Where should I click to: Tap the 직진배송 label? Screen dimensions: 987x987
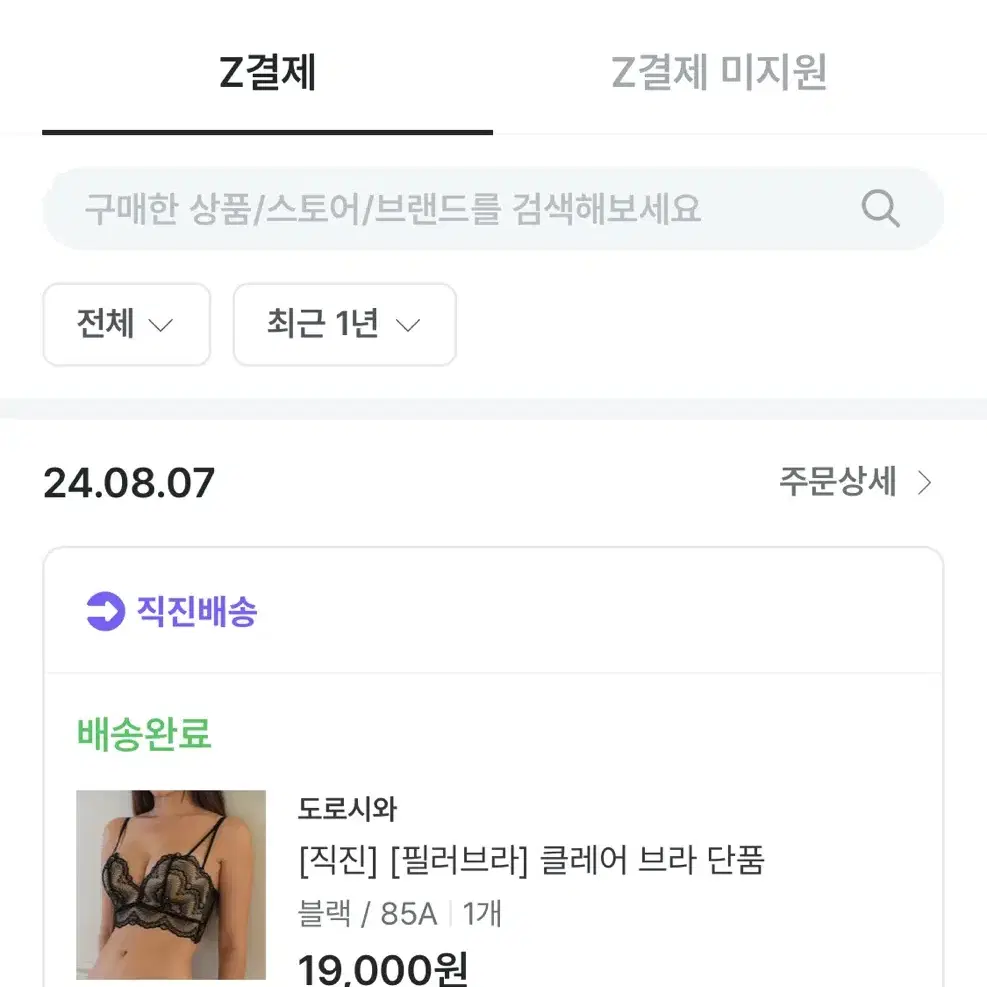click(197, 611)
